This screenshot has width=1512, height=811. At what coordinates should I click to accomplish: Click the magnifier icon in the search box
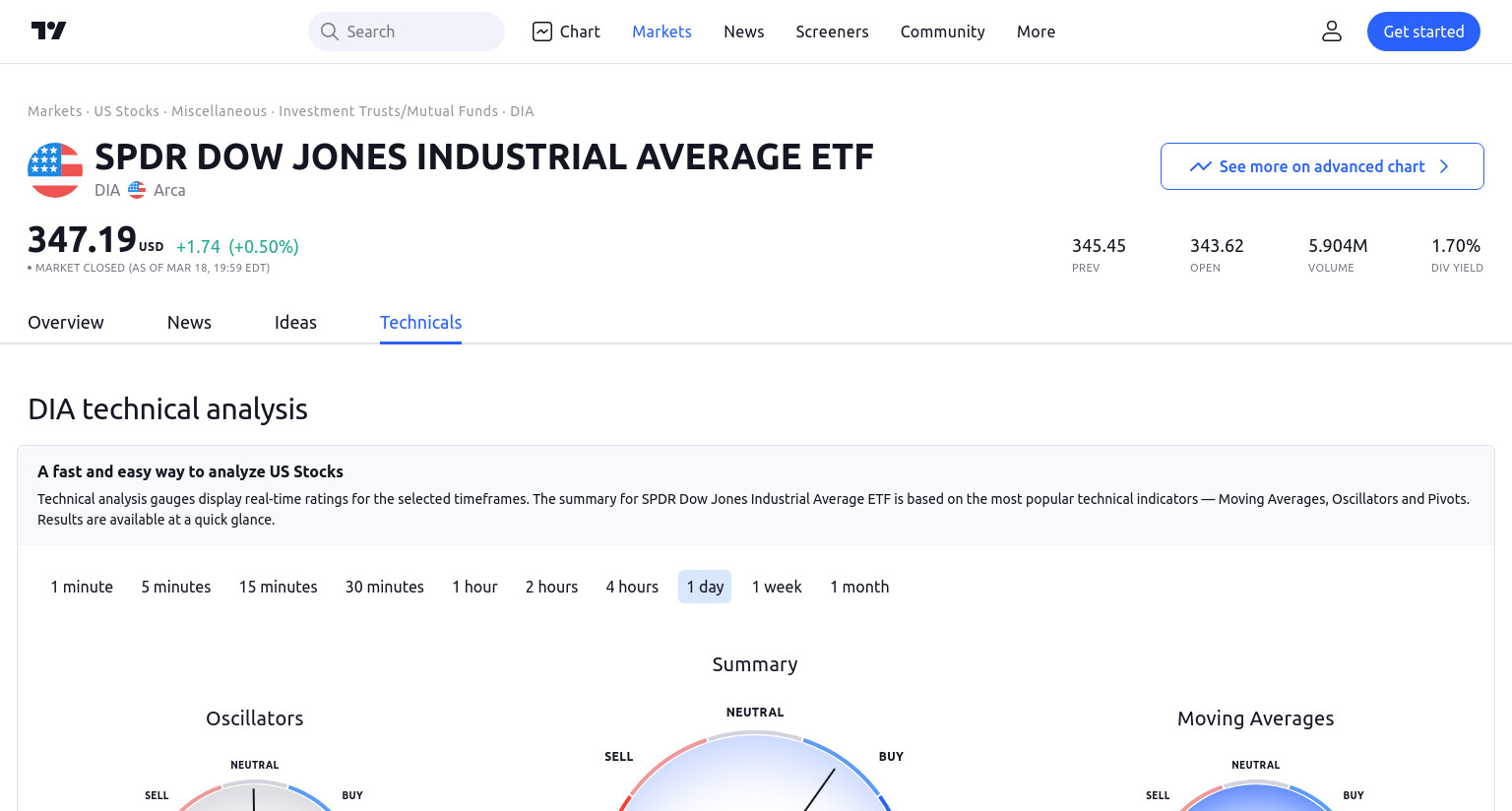(x=330, y=31)
